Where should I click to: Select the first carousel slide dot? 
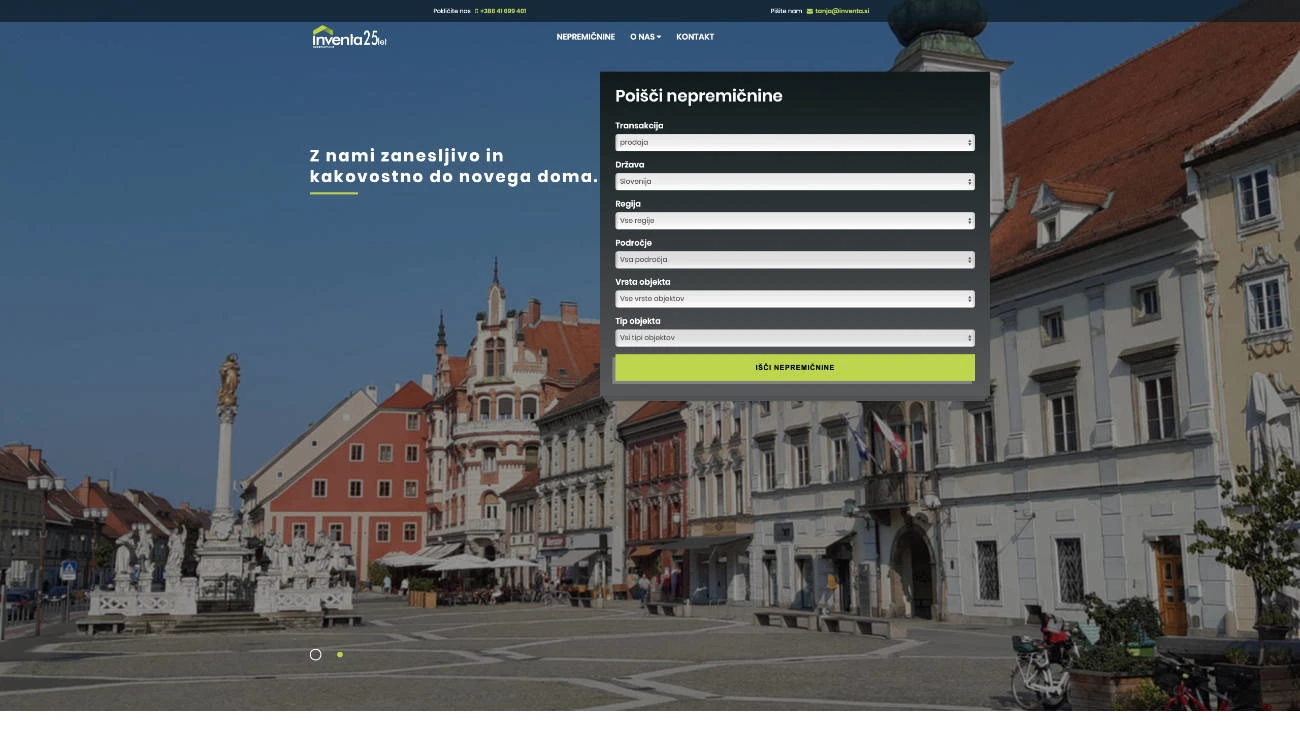click(x=315, y=654)
